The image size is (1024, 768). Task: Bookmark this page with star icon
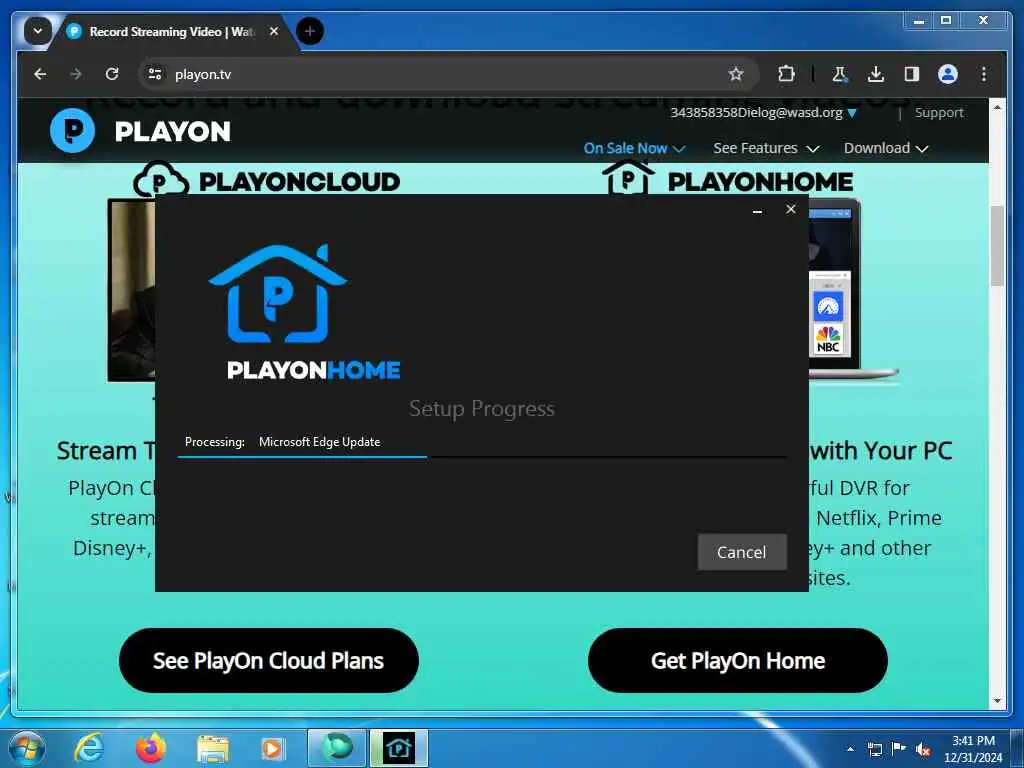[x=736, y=74]
